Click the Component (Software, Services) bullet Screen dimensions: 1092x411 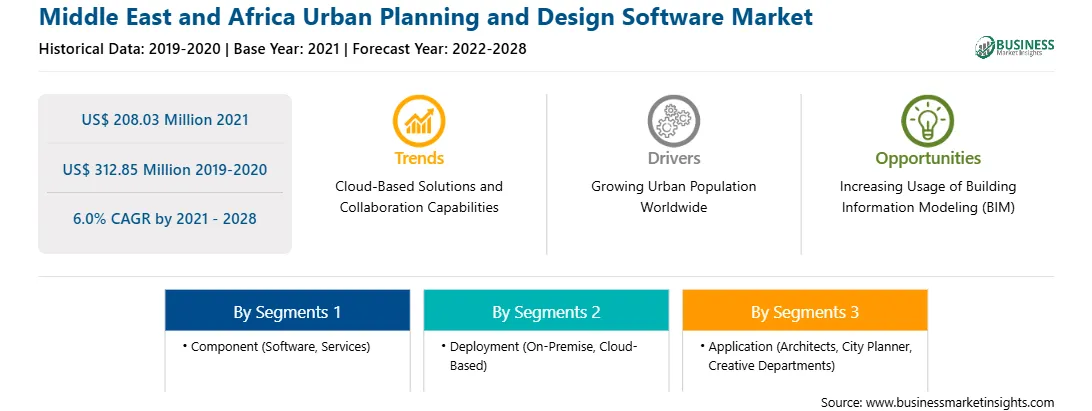pyautogui.click(x=276, y=346)
